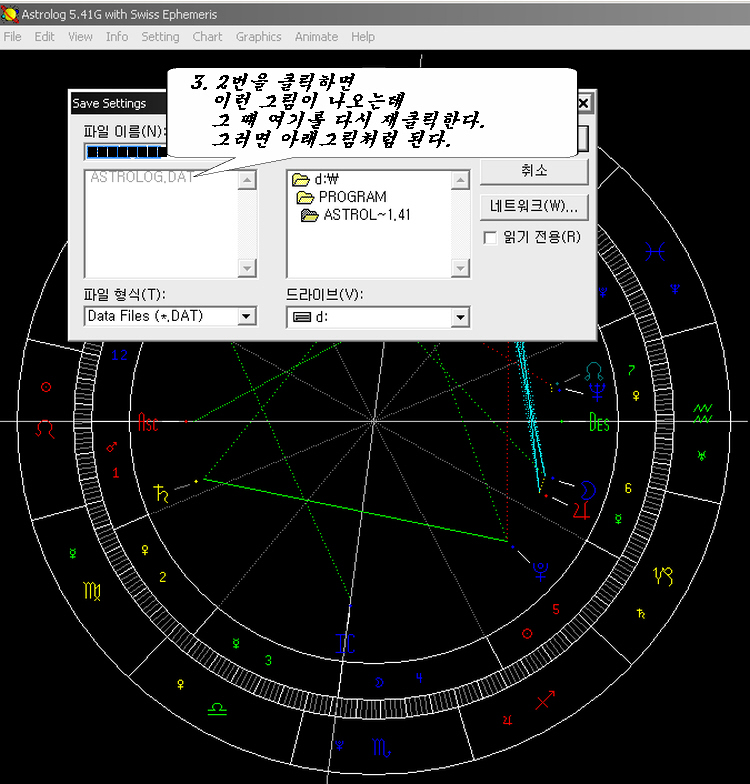
Task: Select the PROGRAM folder
Action: point(342,197)
